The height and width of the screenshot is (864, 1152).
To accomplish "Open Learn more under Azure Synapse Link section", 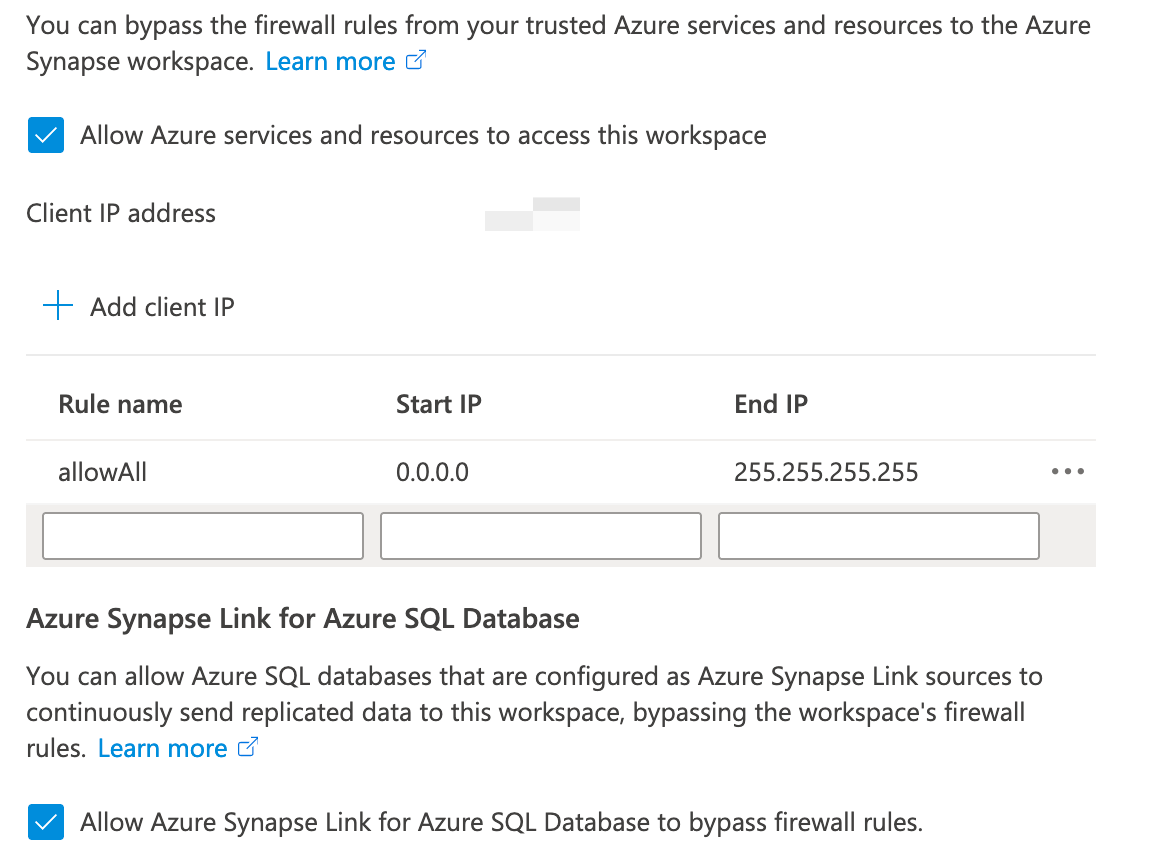I will [x=162, y=747].
